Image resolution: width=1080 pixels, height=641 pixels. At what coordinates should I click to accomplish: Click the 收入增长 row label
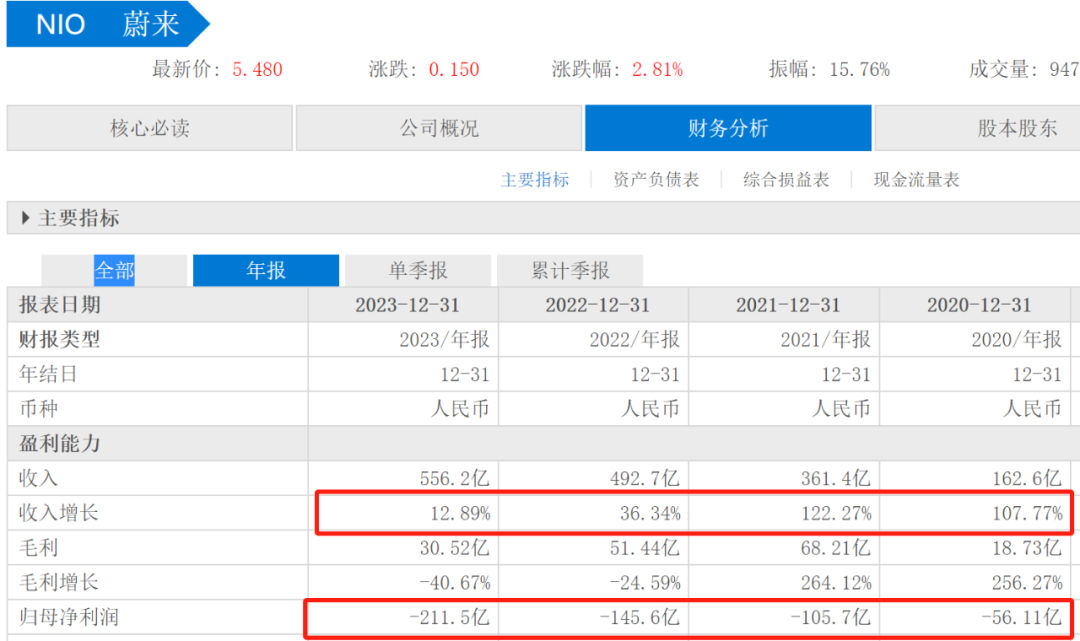tap(55, 513)
